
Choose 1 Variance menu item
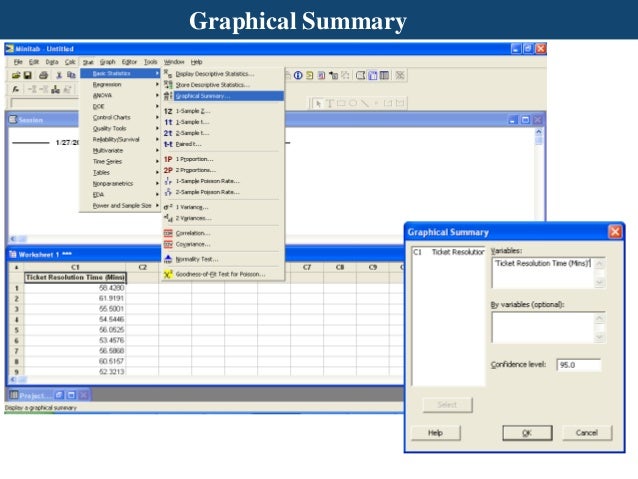223,207
